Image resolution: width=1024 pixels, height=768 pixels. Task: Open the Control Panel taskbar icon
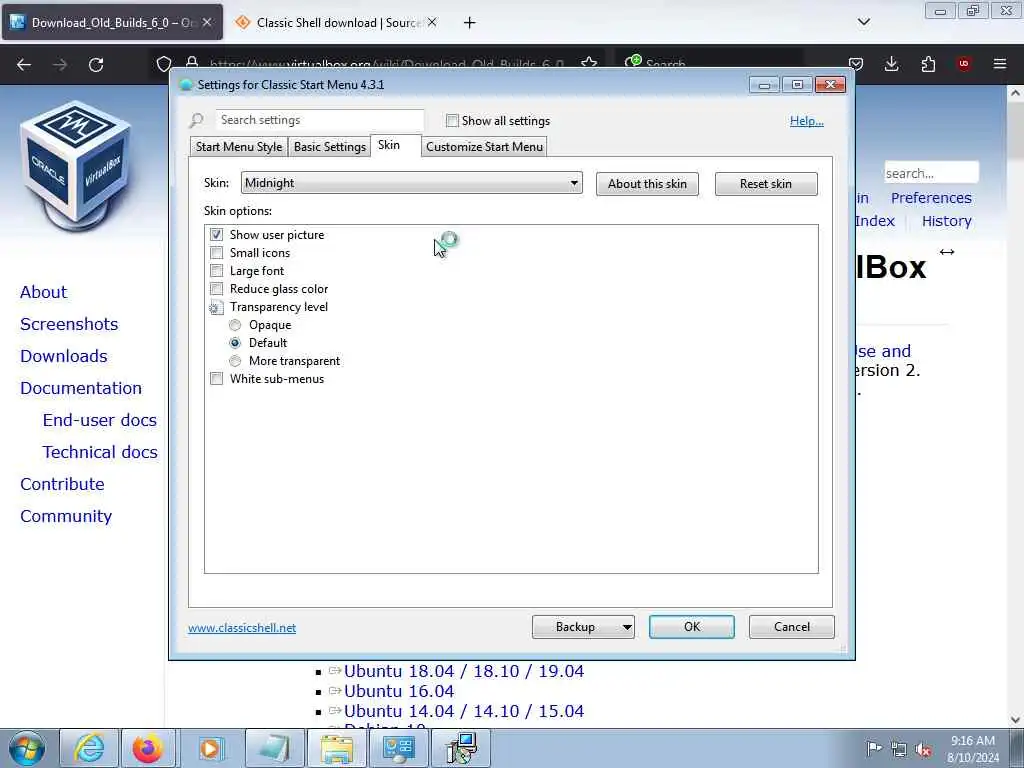(398, 748)
